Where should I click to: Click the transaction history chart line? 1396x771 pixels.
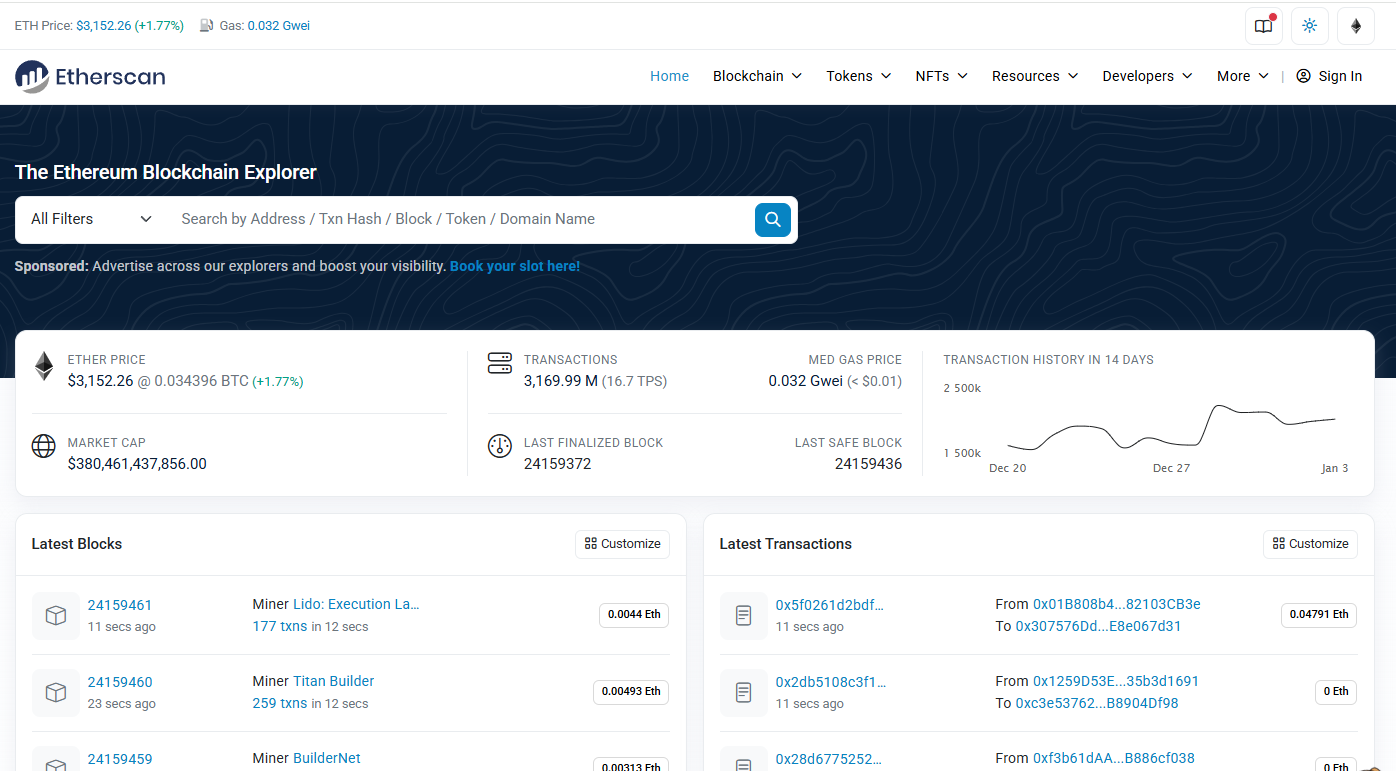[1171, 428]
